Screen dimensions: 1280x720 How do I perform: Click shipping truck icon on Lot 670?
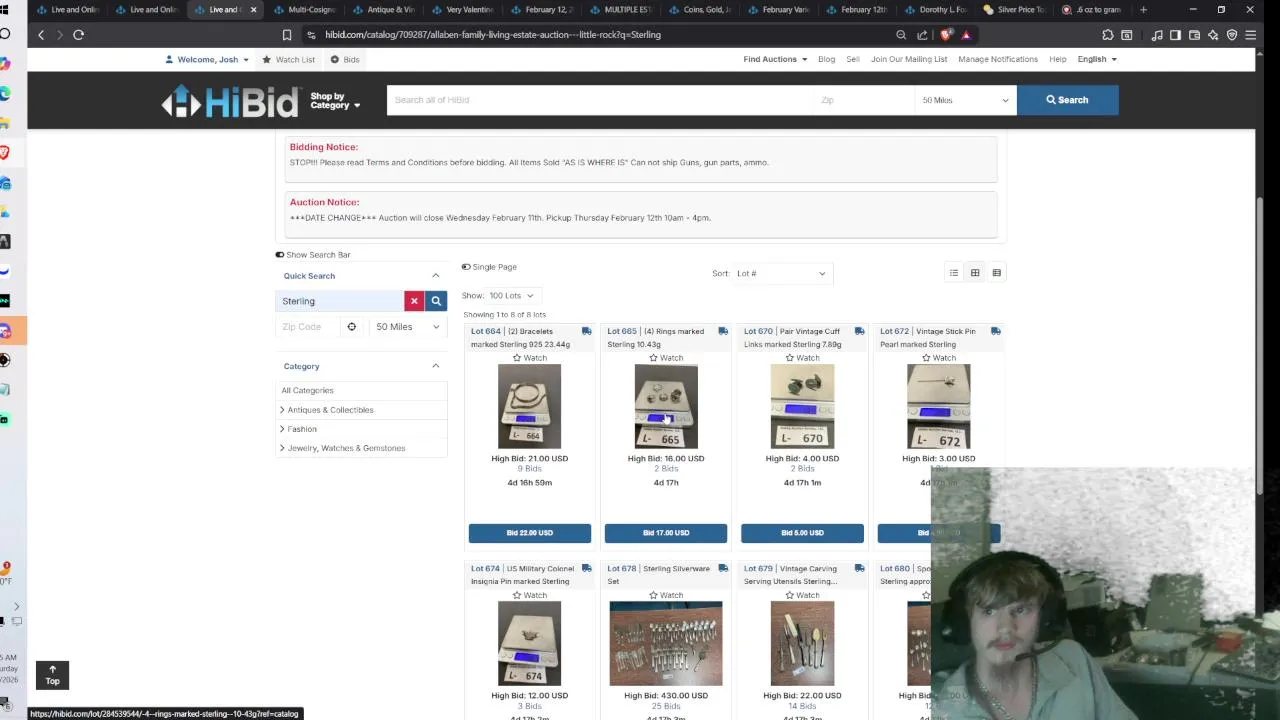pyautogui.click(x=859, y=331)
